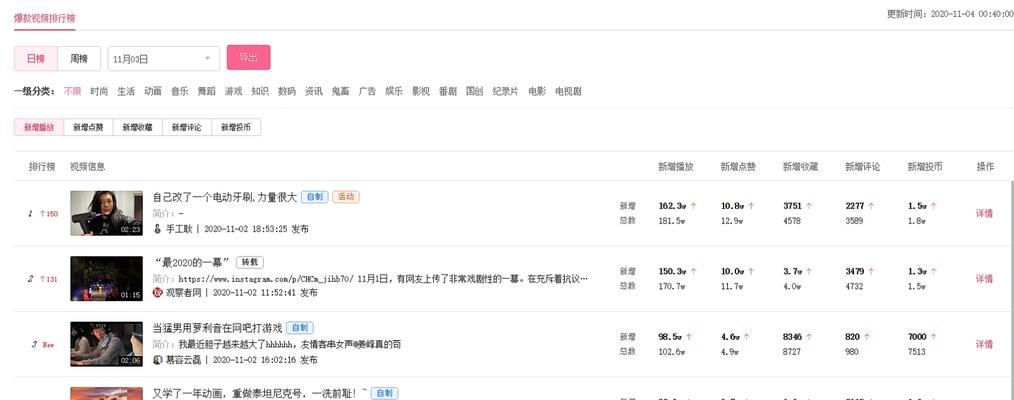Click the rank change arrow beside 131

(42, 279)
